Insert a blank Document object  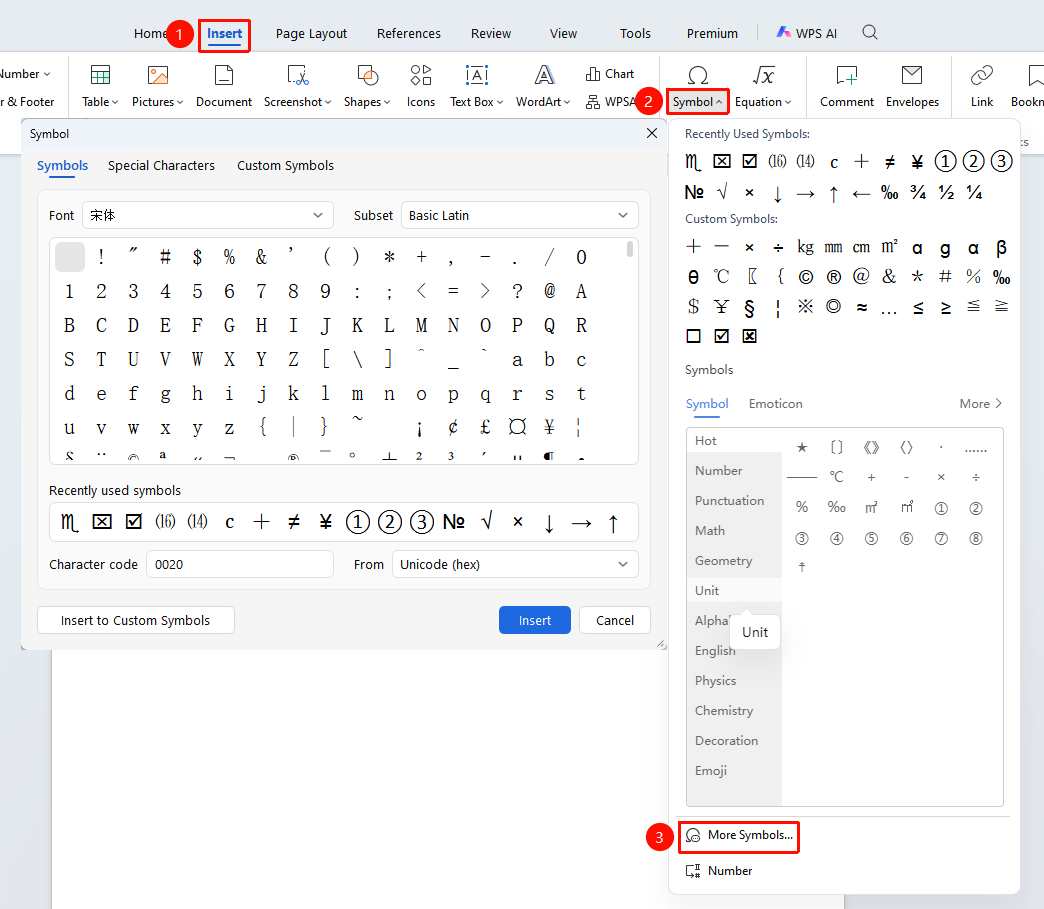pyautogui.click(x=224, y=86)
